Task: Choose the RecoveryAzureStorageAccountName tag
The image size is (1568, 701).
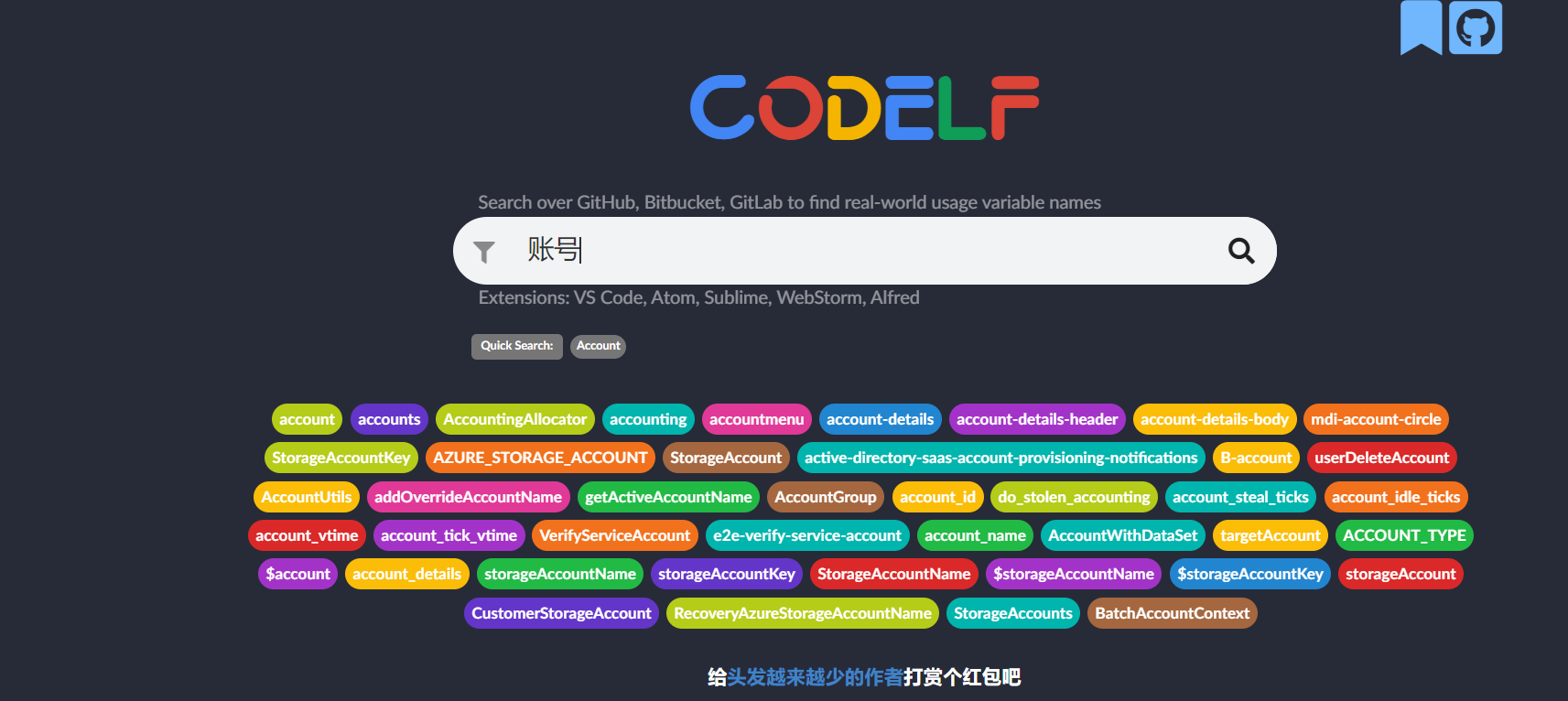Action: [x=803, y=613]
